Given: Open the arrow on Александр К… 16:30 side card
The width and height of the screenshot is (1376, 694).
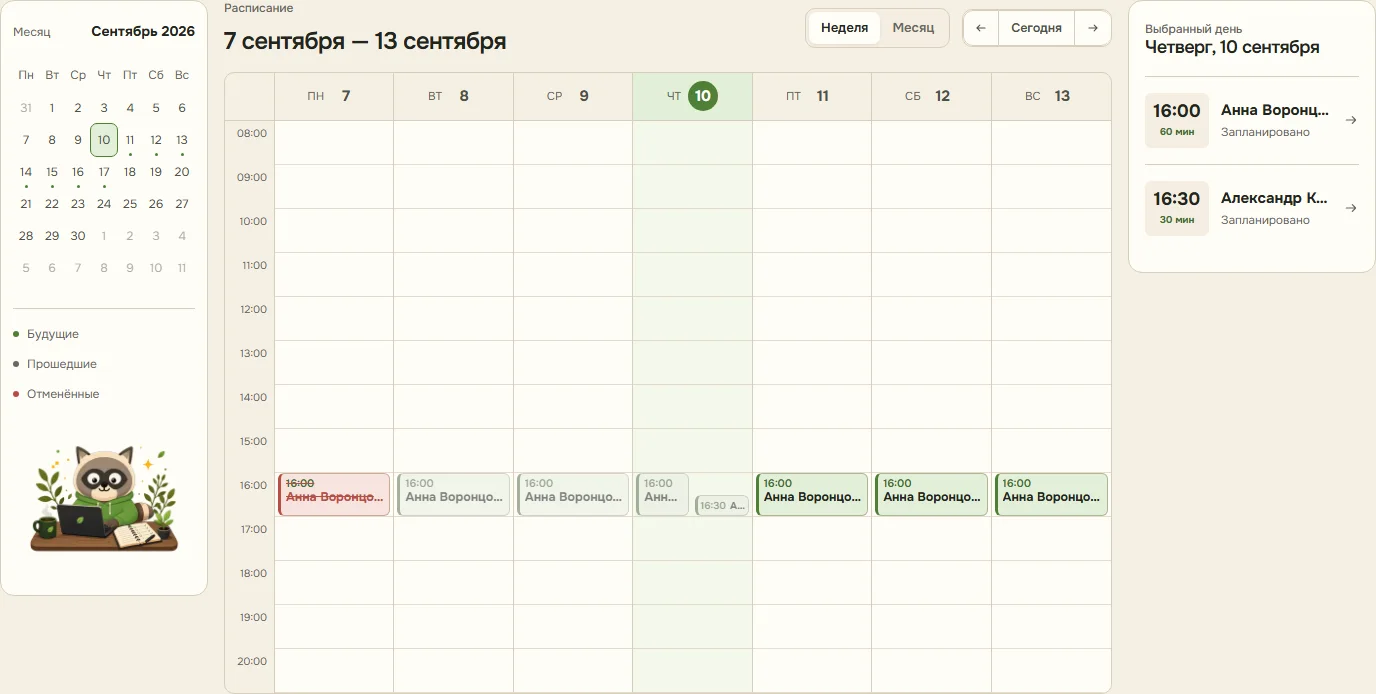Looking at the screenshot, I should pyautogui.click(x=1351, y=208).
